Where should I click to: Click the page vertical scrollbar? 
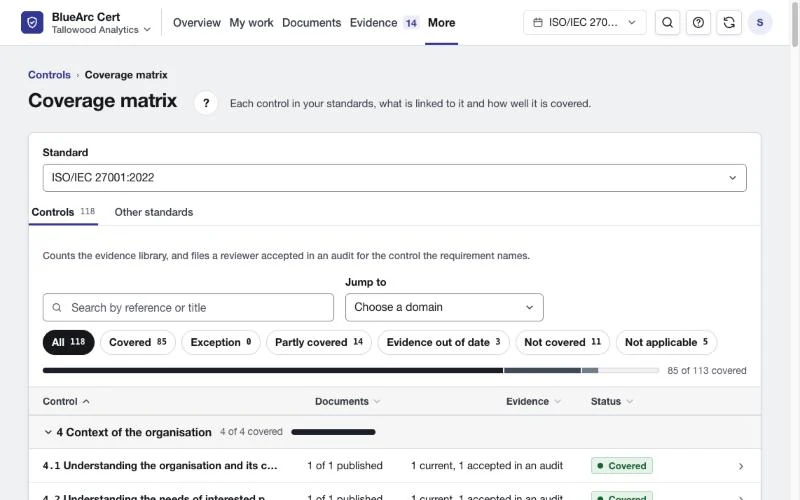coord(794,23)
